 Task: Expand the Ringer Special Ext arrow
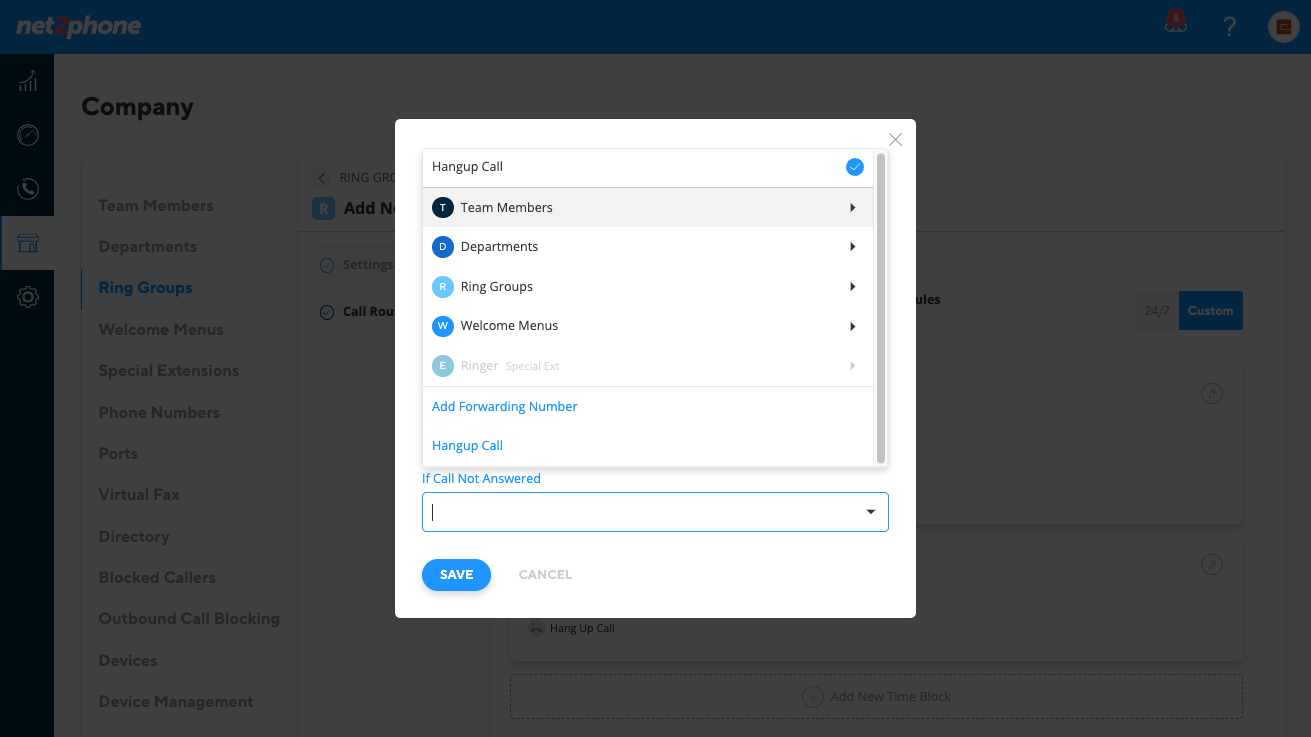[852, 366]
